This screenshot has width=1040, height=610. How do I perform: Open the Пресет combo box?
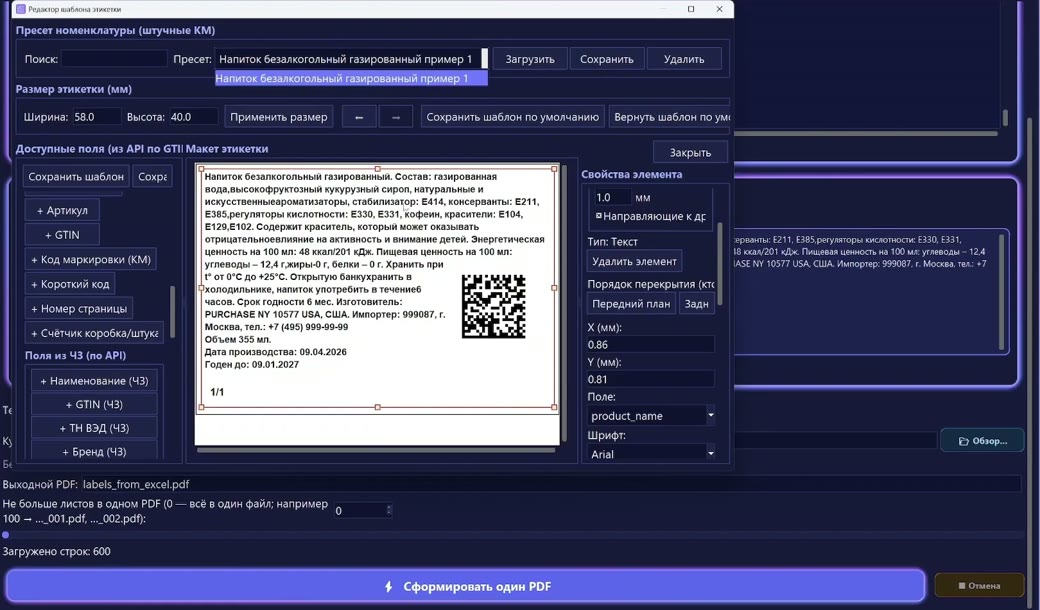pos(351,59)
